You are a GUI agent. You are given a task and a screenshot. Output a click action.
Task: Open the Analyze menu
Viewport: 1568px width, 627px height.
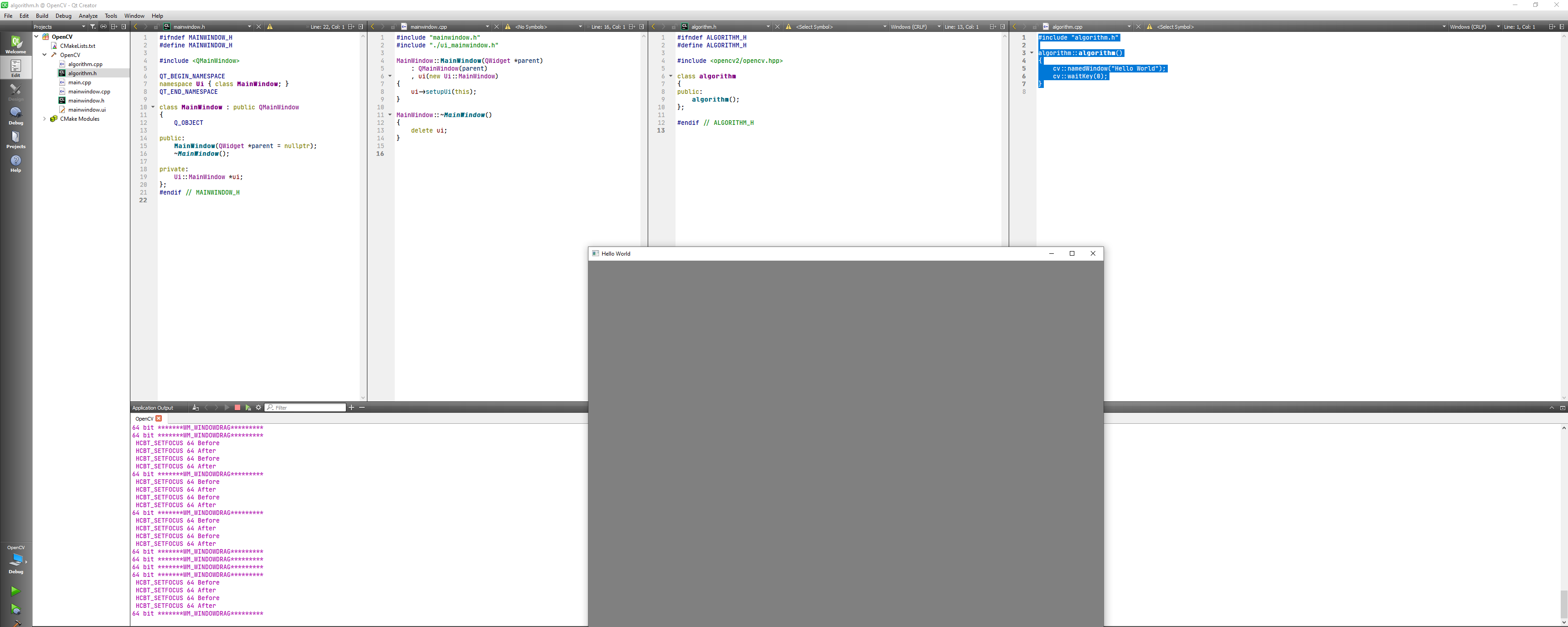88,16
